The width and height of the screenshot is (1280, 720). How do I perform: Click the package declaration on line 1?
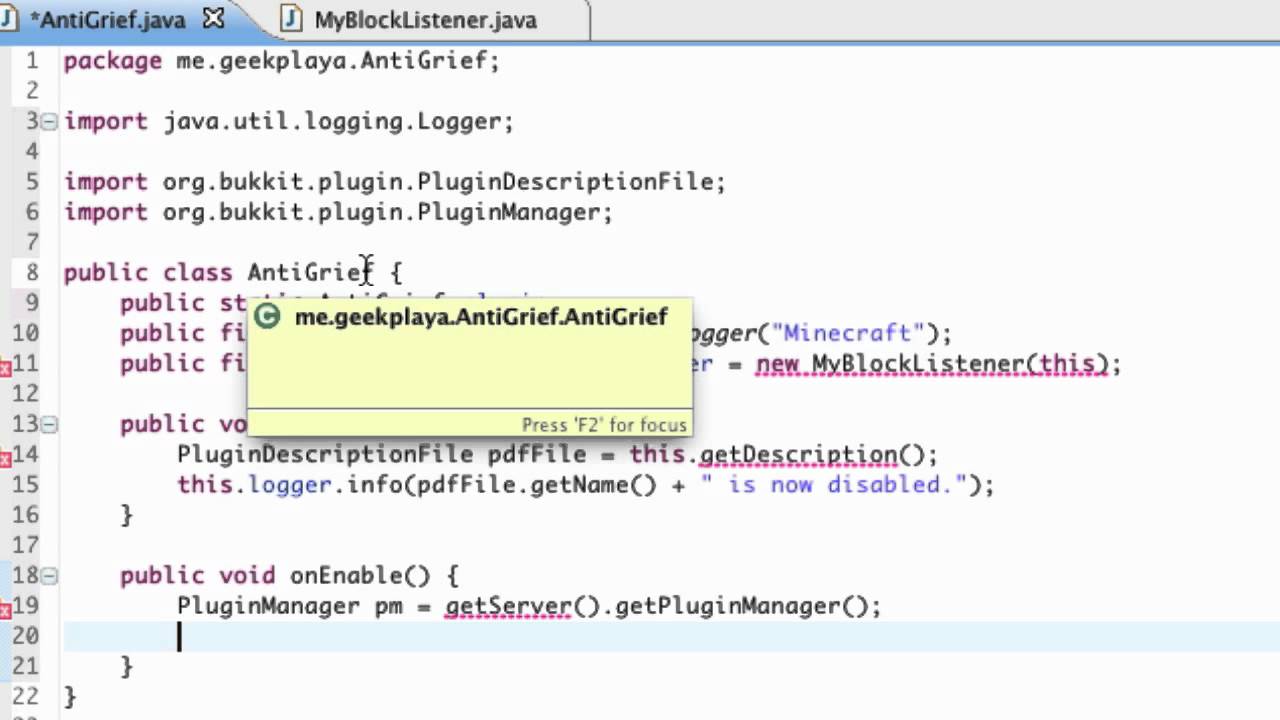point(281,61)
